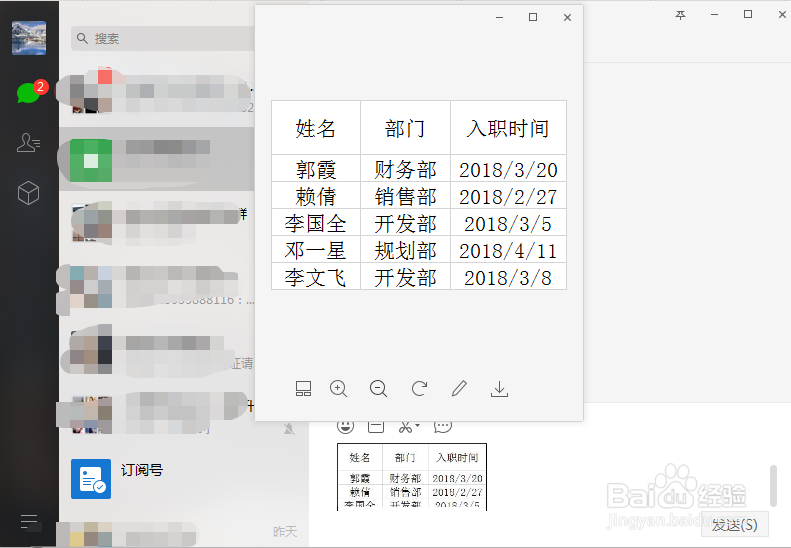Screen dimensions: 791x548
Task: Click the chat input scrollbar
Action: coord(773,485)
